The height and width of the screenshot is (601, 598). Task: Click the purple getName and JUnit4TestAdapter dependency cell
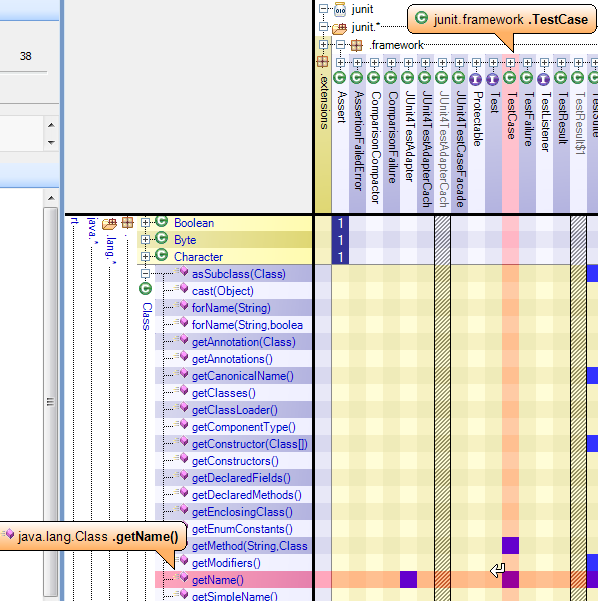[408, 579]
